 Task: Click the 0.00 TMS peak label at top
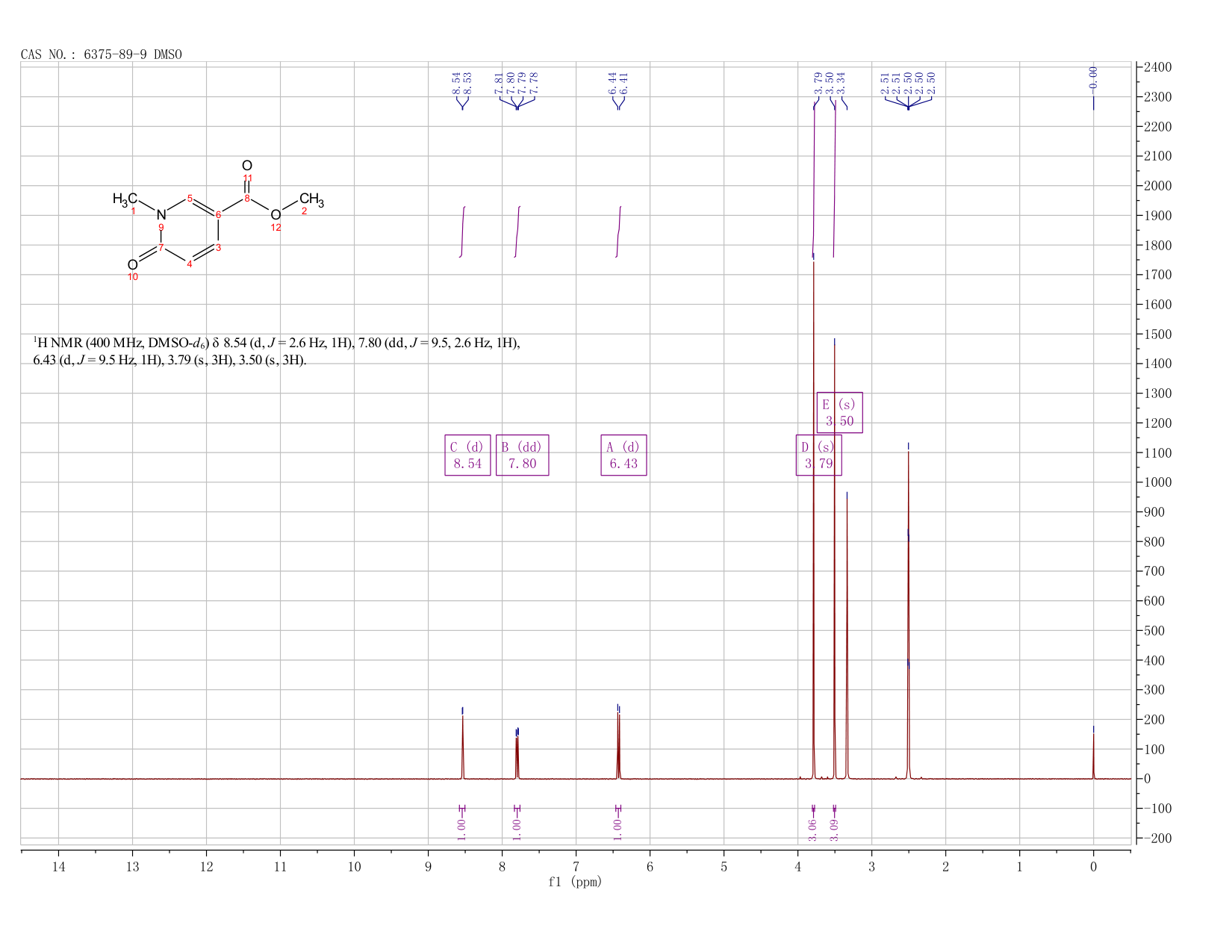click(x=1094, y=76)
